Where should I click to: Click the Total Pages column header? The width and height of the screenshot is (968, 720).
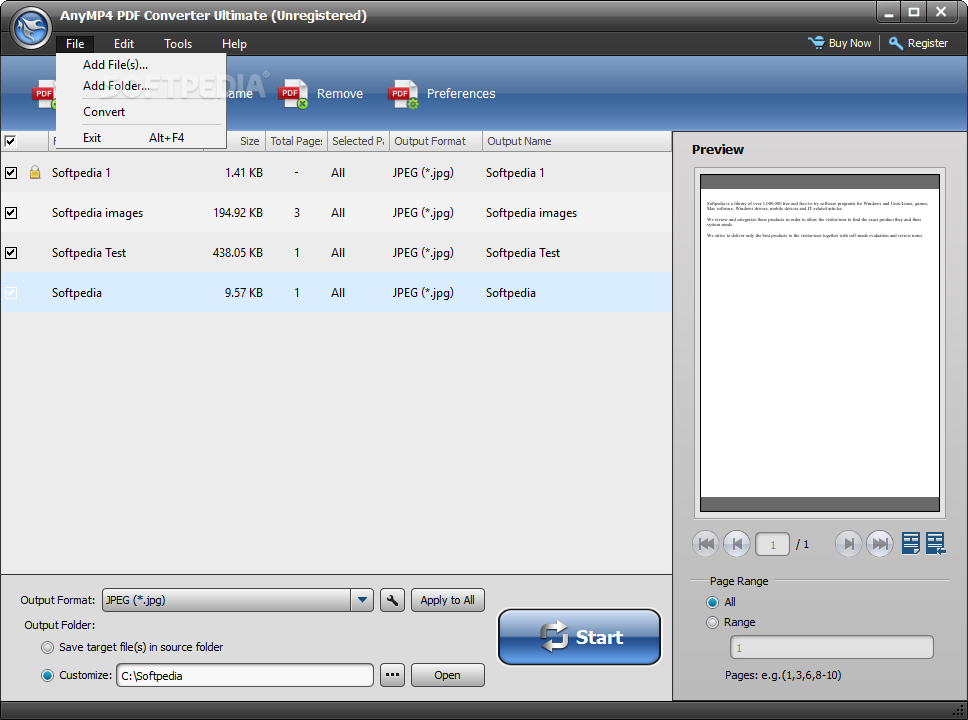coord(296,141)
